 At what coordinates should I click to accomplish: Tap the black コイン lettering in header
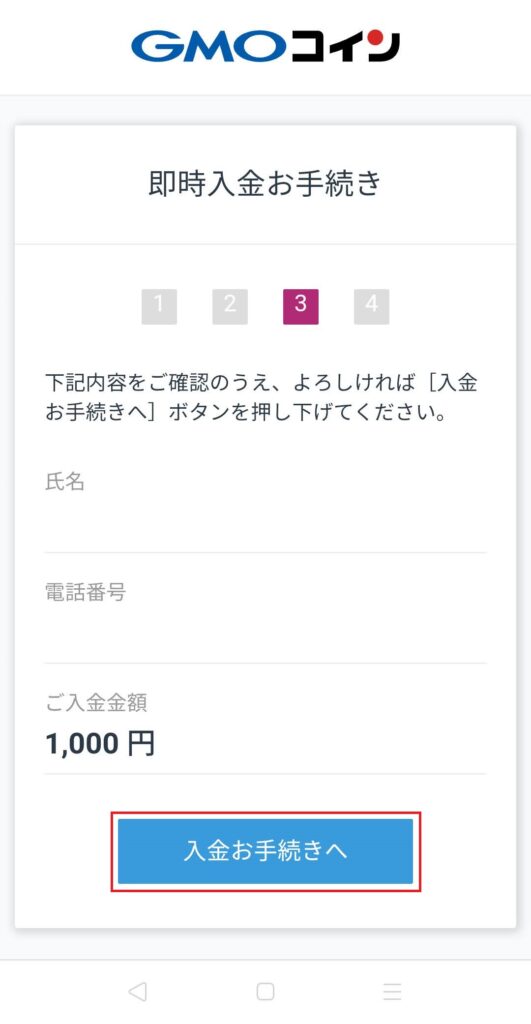[x=346, y=46]
